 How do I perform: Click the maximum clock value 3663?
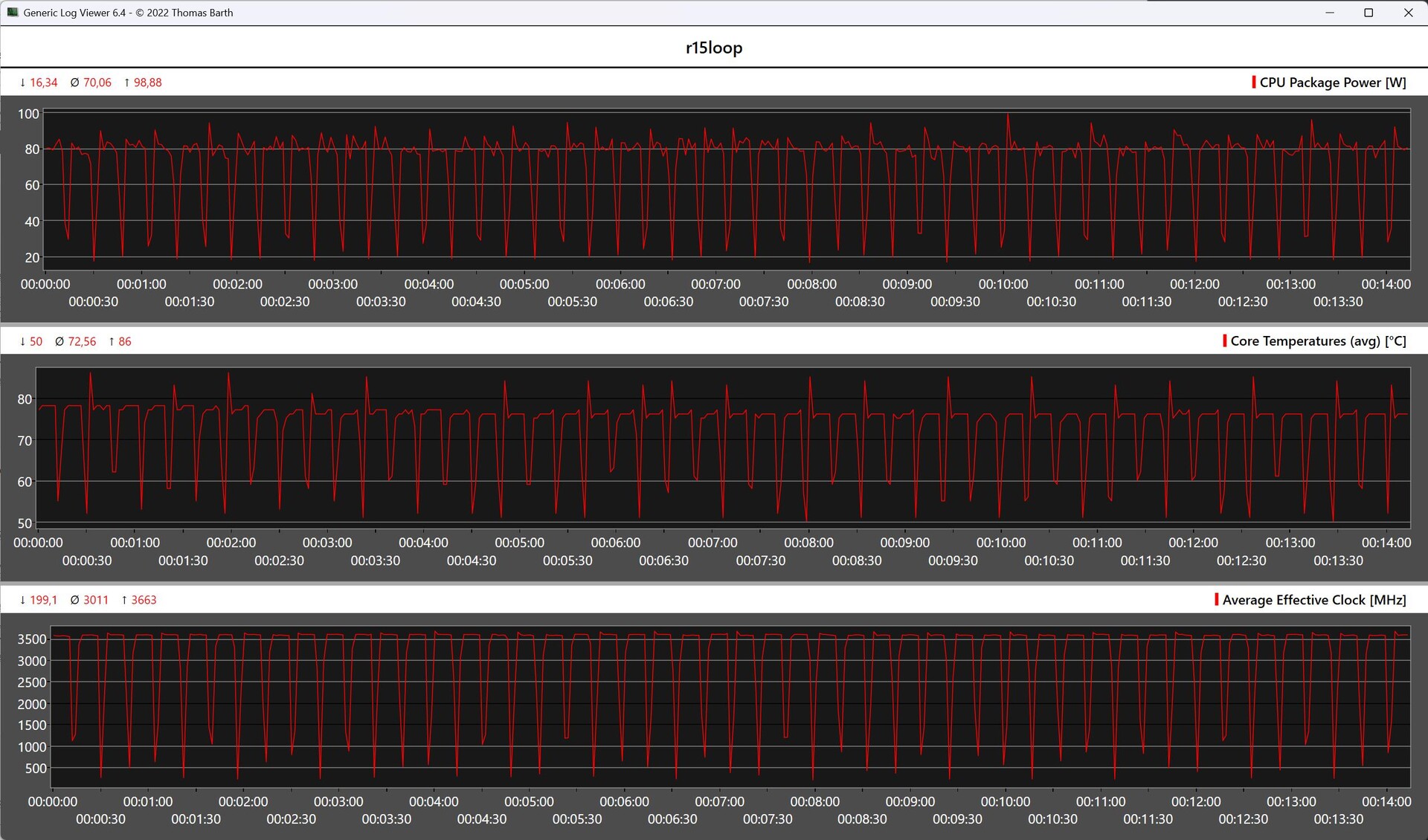pos(144,600)
